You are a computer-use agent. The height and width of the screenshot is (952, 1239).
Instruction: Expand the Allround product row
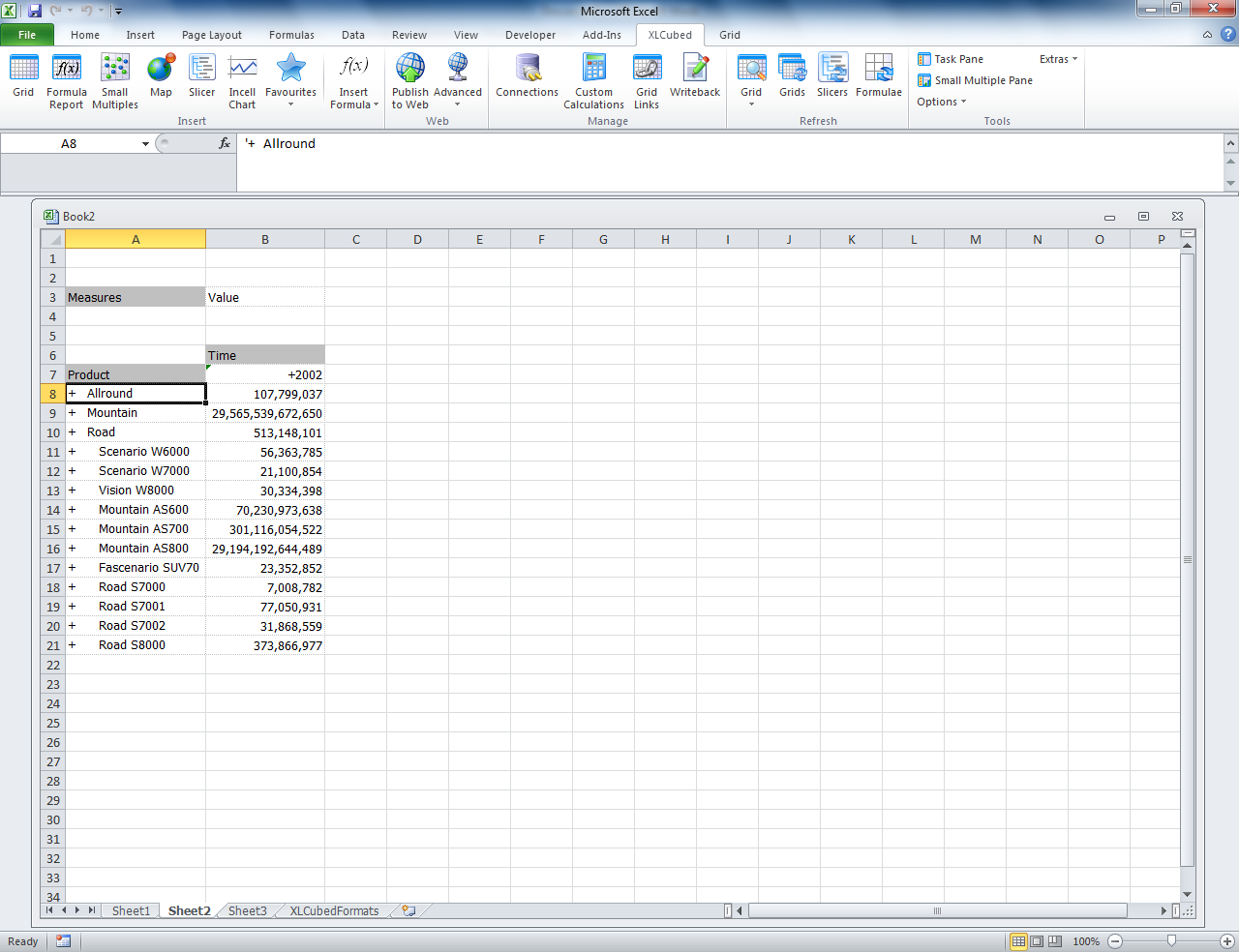coord(72,394)
